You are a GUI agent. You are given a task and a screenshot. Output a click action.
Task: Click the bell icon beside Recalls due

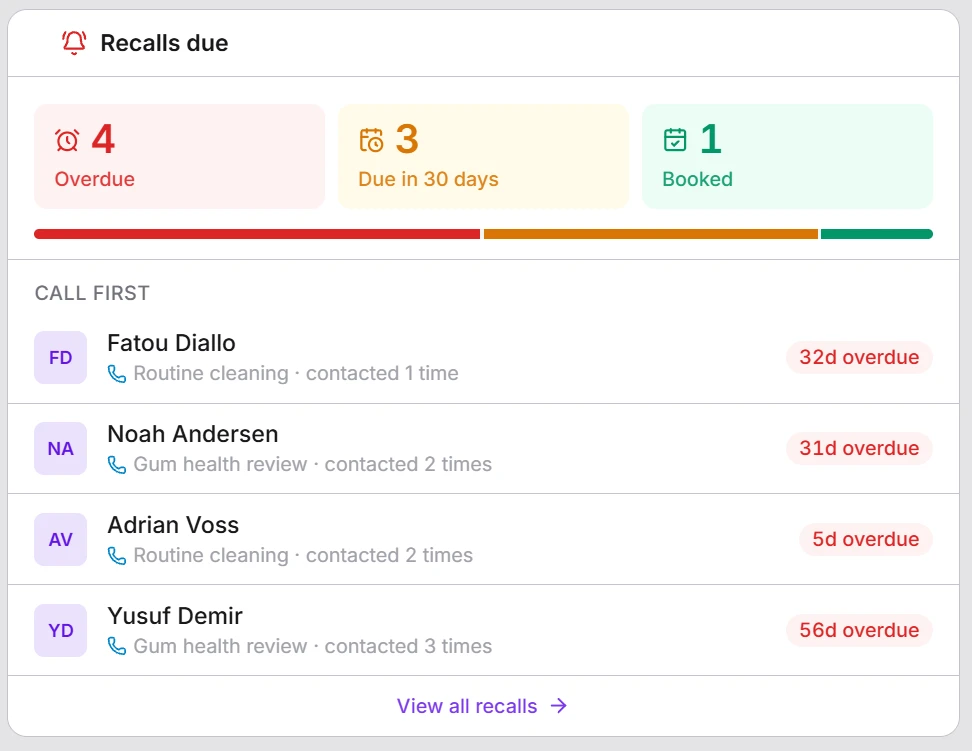click(x=74, y=43)
